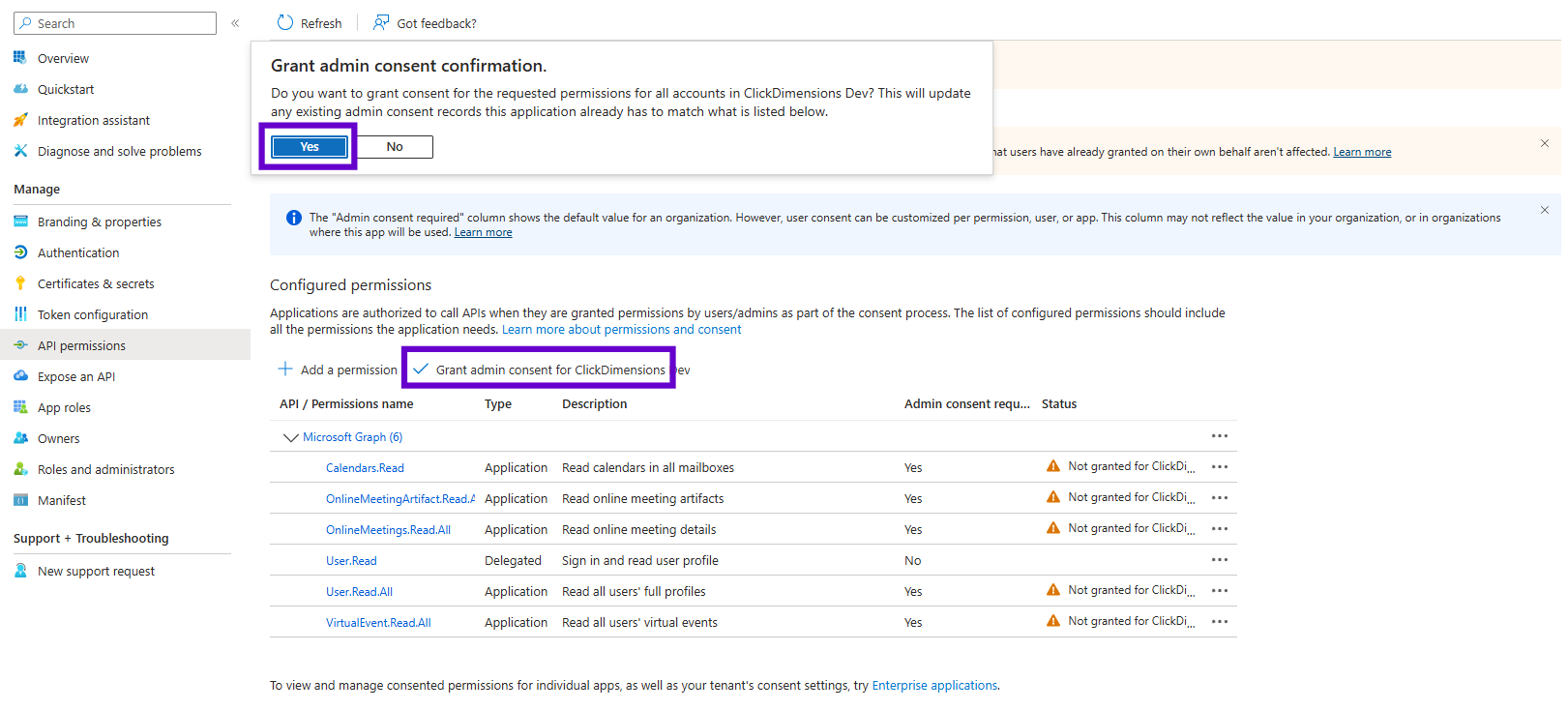Decline consent by clicking No

(395, 146)
